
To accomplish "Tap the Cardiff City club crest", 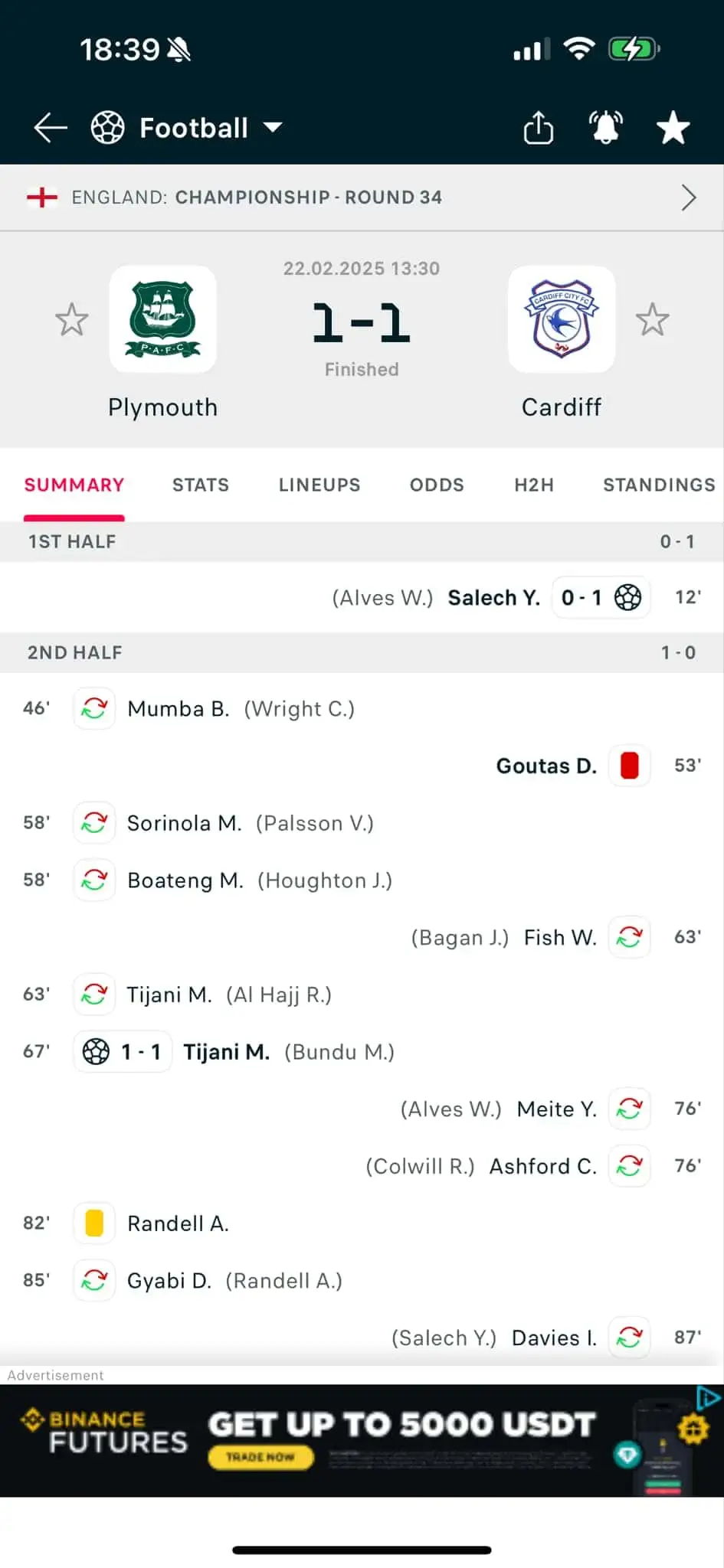I will pyautogui.click(x=562, y=319).
